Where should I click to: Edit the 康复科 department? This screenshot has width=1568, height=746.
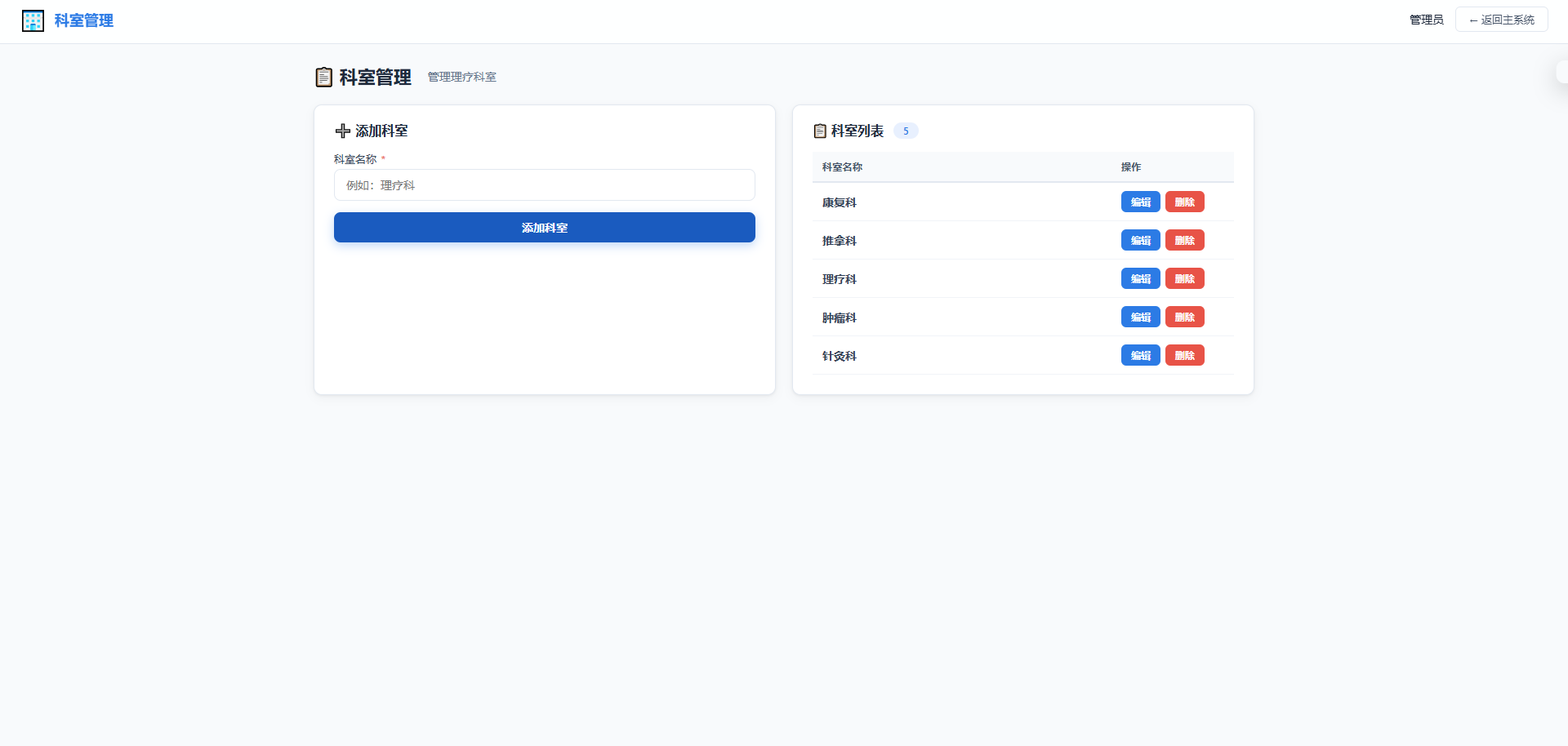1141,202
